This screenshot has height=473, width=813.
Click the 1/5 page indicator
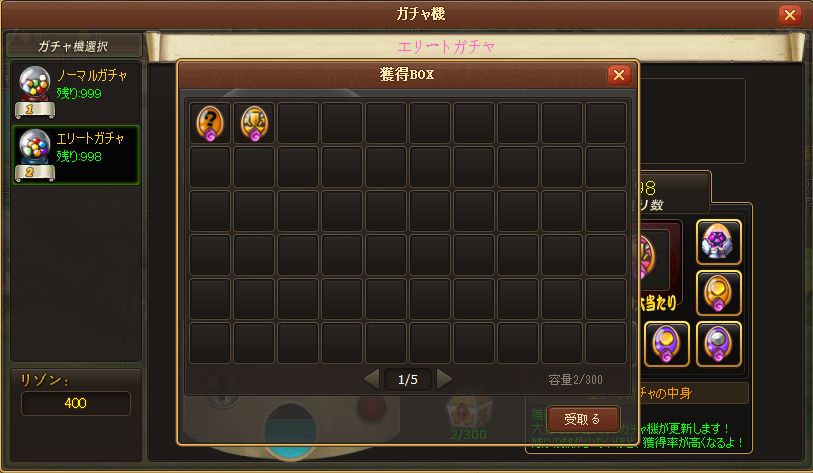click(x=408, y=380)
